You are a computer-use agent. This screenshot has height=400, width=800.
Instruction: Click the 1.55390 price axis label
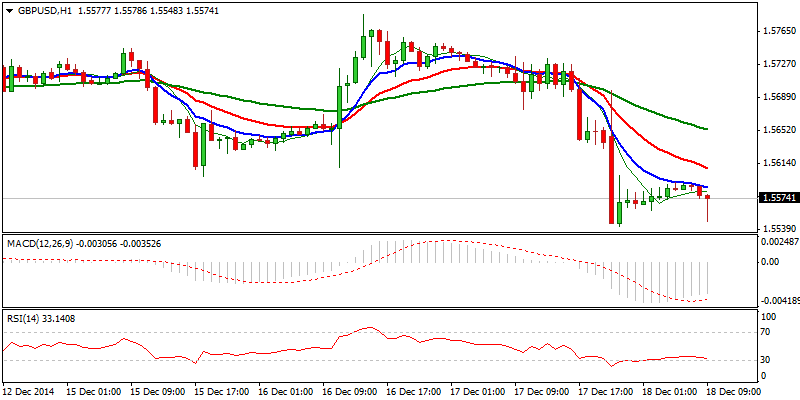pos(779,228)
